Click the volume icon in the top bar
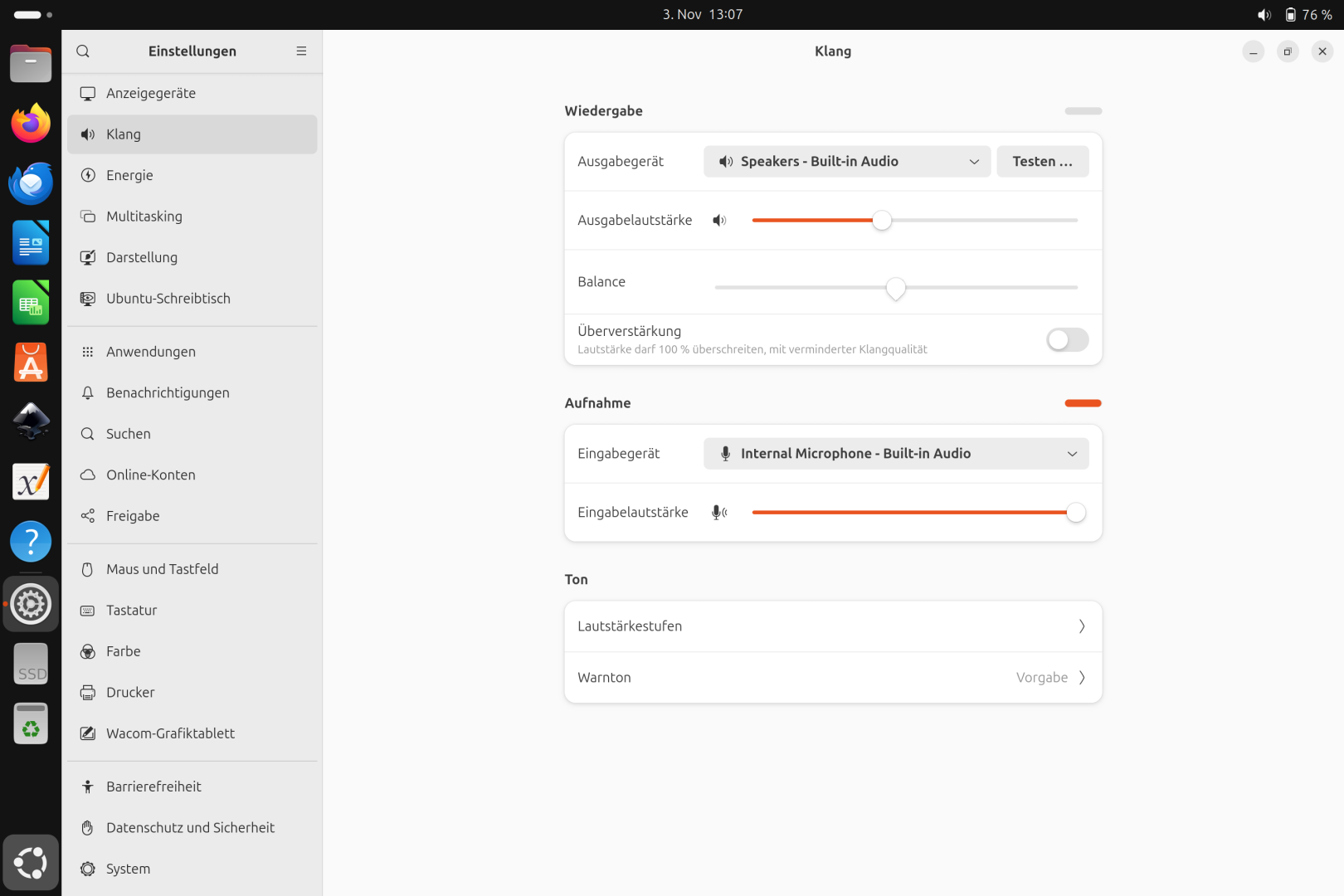 point(1264,15)
